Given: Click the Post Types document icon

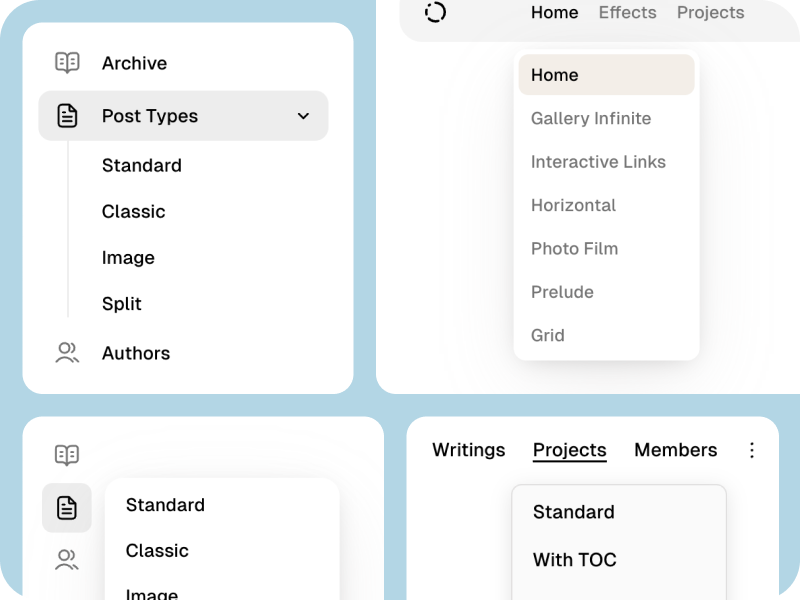Looking at the screenshot, I should [x=67, y=116].
